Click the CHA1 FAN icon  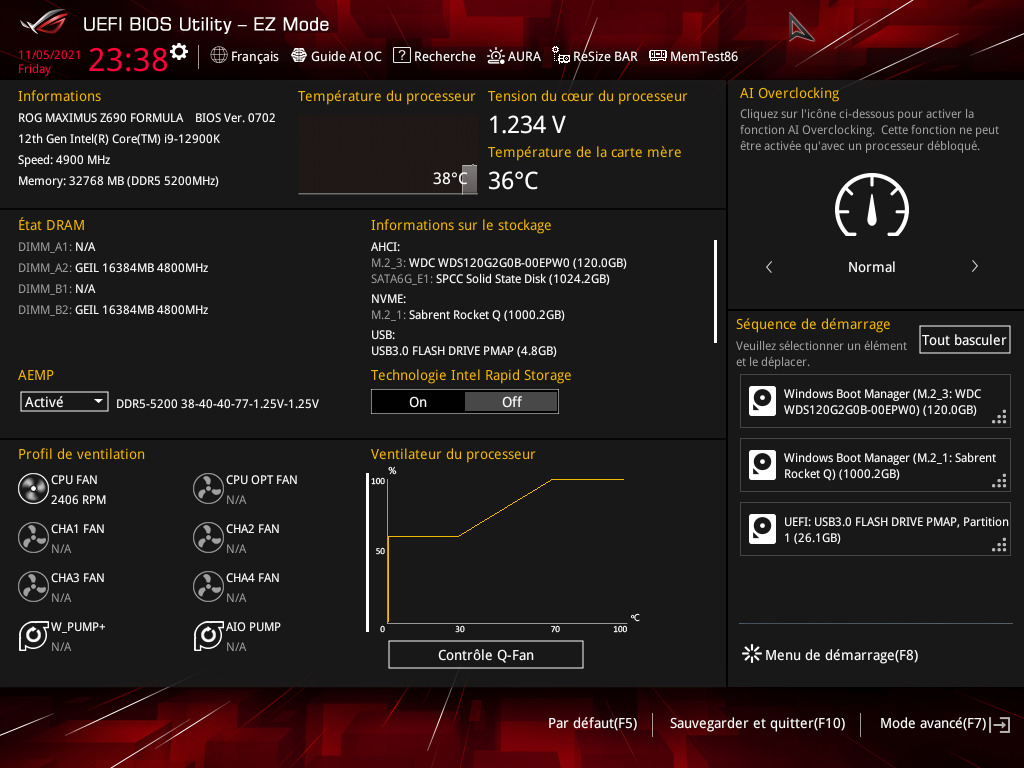[33, 538]
